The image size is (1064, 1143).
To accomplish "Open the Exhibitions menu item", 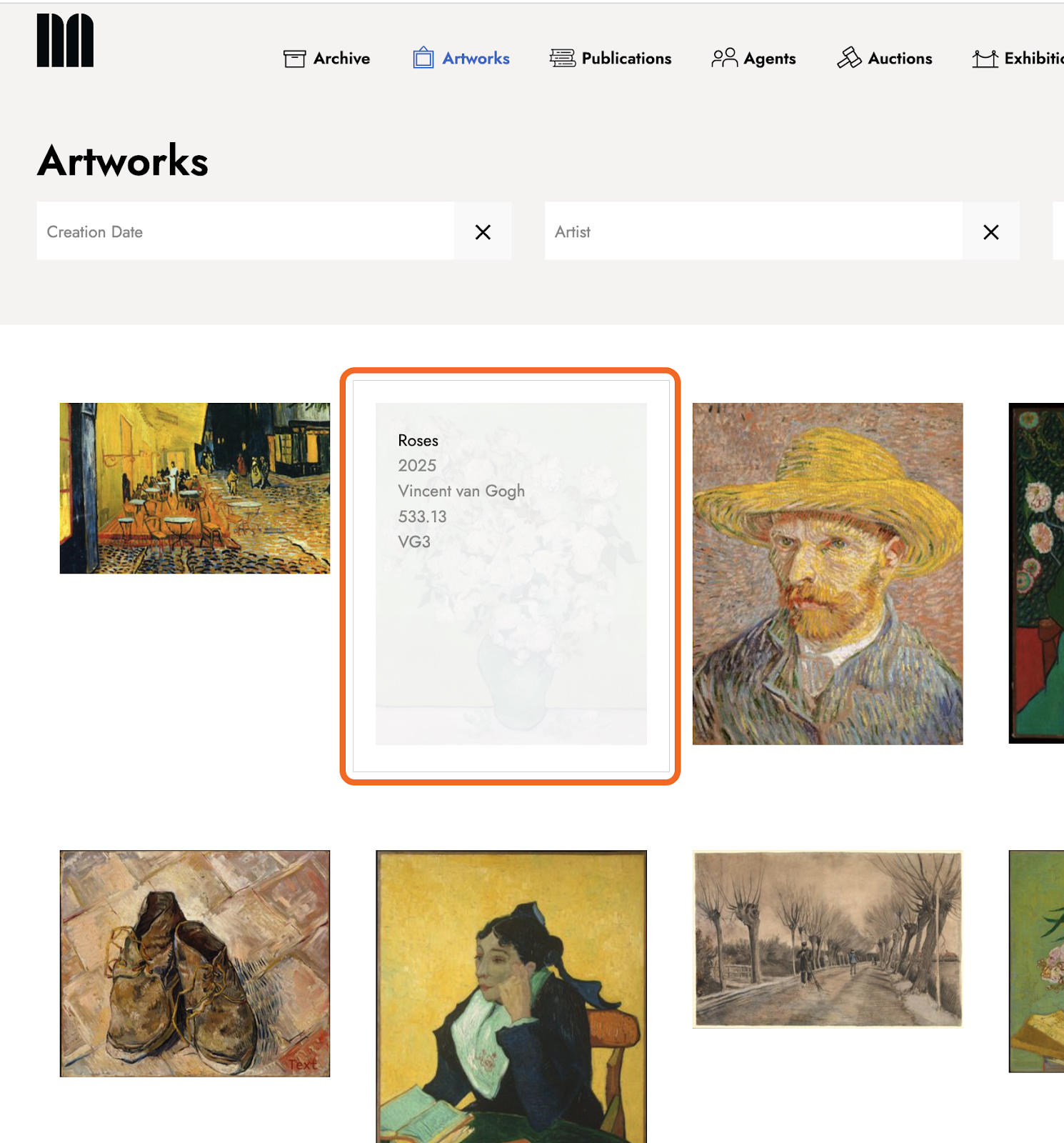I will click(x=1018, y=59).
